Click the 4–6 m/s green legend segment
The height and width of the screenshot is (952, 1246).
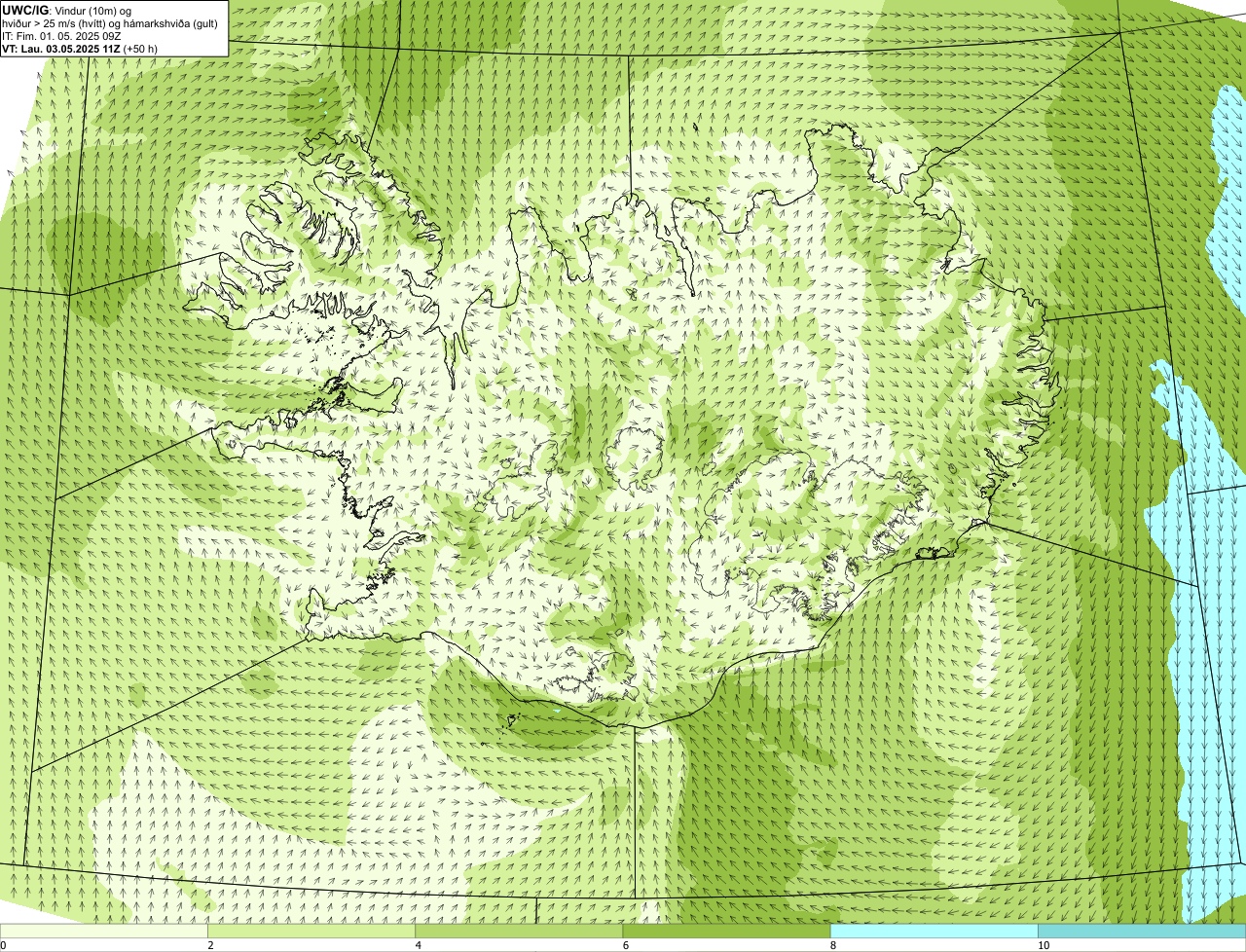pos(519,932)
